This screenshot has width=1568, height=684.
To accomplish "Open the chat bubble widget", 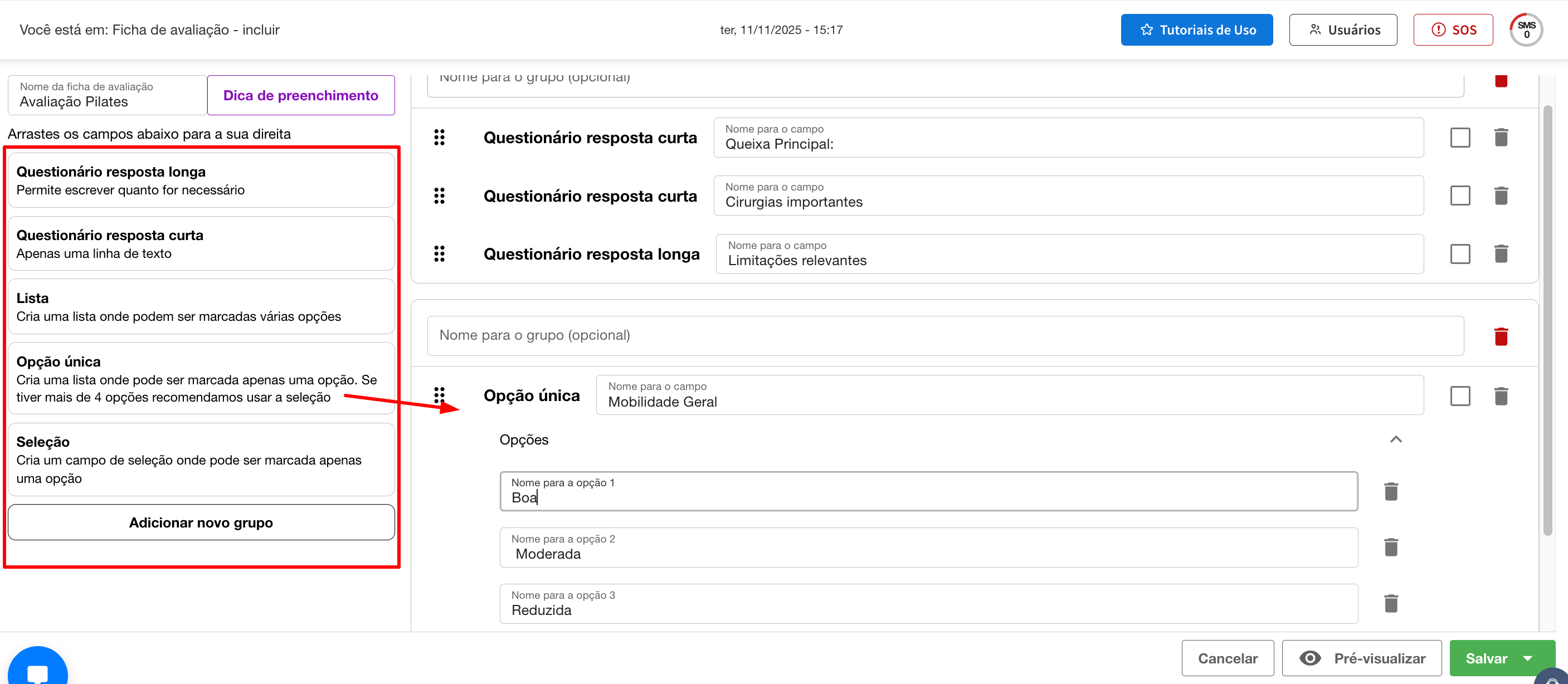I will coord(38,671).
